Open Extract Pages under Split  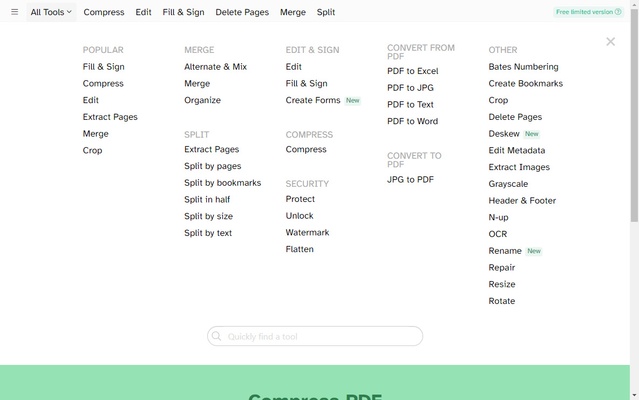coord(211,149)
